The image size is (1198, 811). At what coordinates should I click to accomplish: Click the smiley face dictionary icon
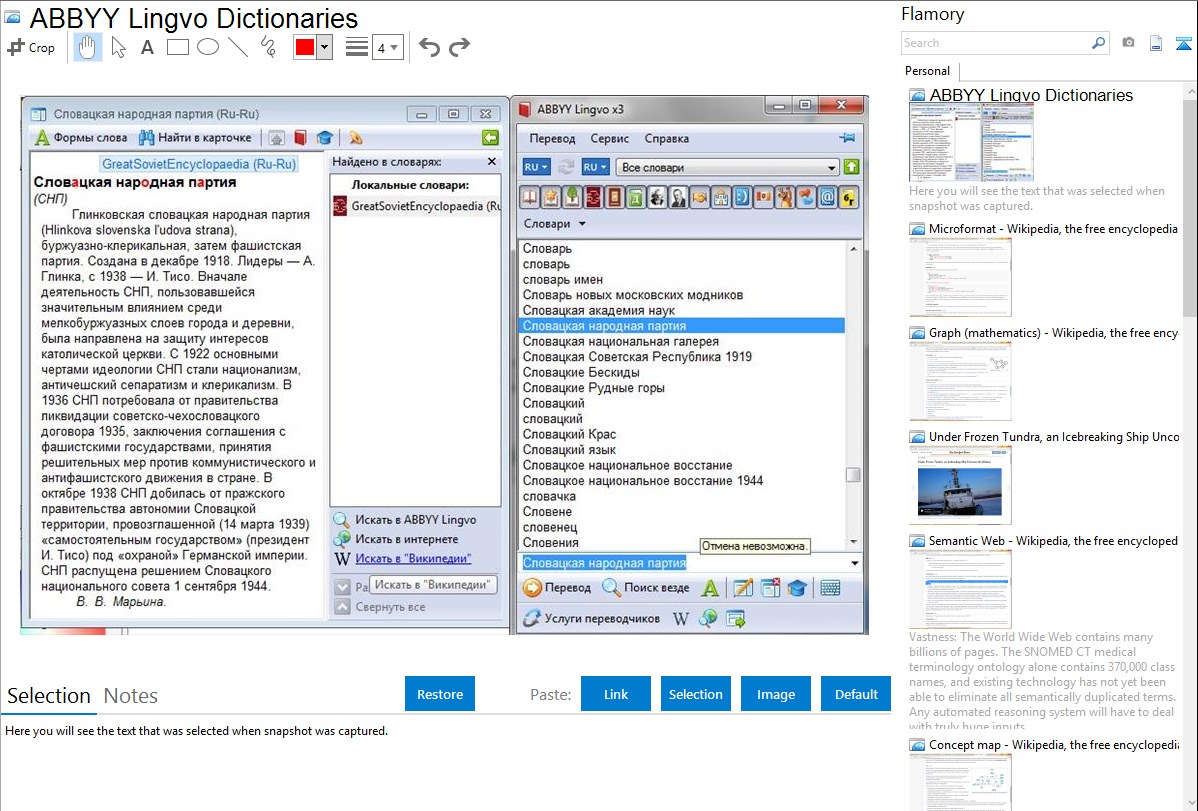pyautogui.click(x=742, y=198)
